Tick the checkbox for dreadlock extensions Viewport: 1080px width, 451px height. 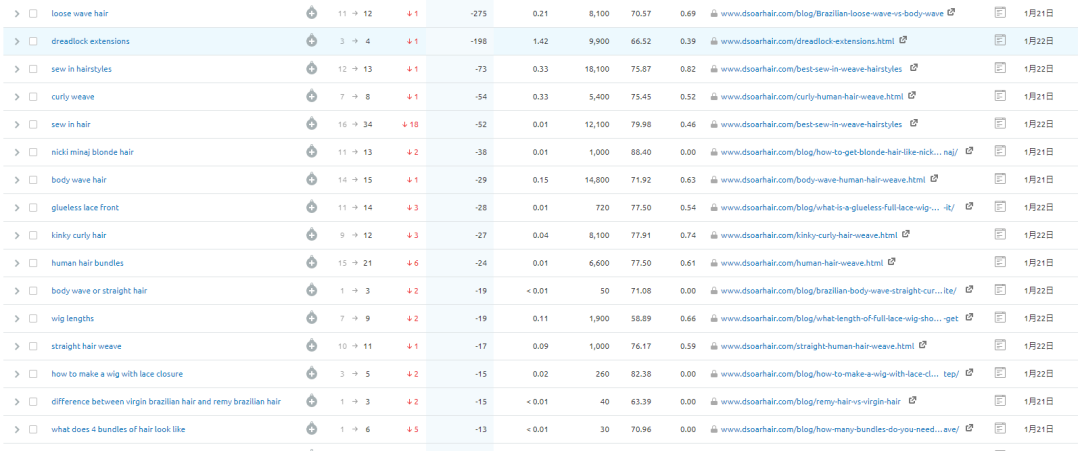point(33,41)
